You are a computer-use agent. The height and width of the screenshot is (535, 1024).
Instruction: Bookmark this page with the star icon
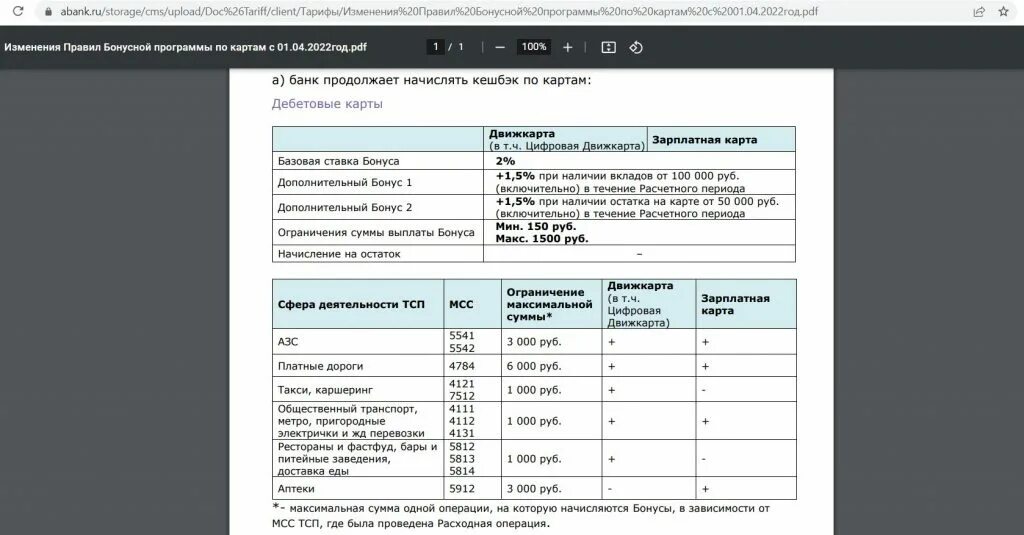(1004, 11)
